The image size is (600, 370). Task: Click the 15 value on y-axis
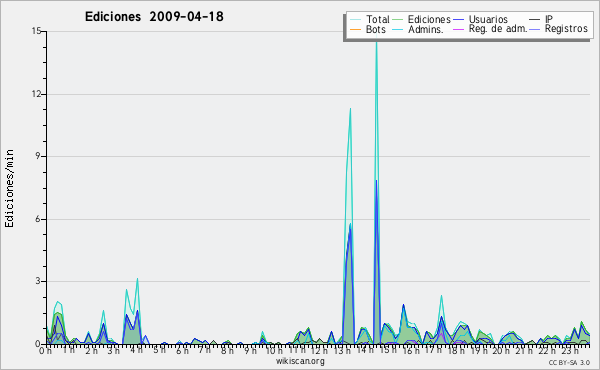click(x=36, y=31)
